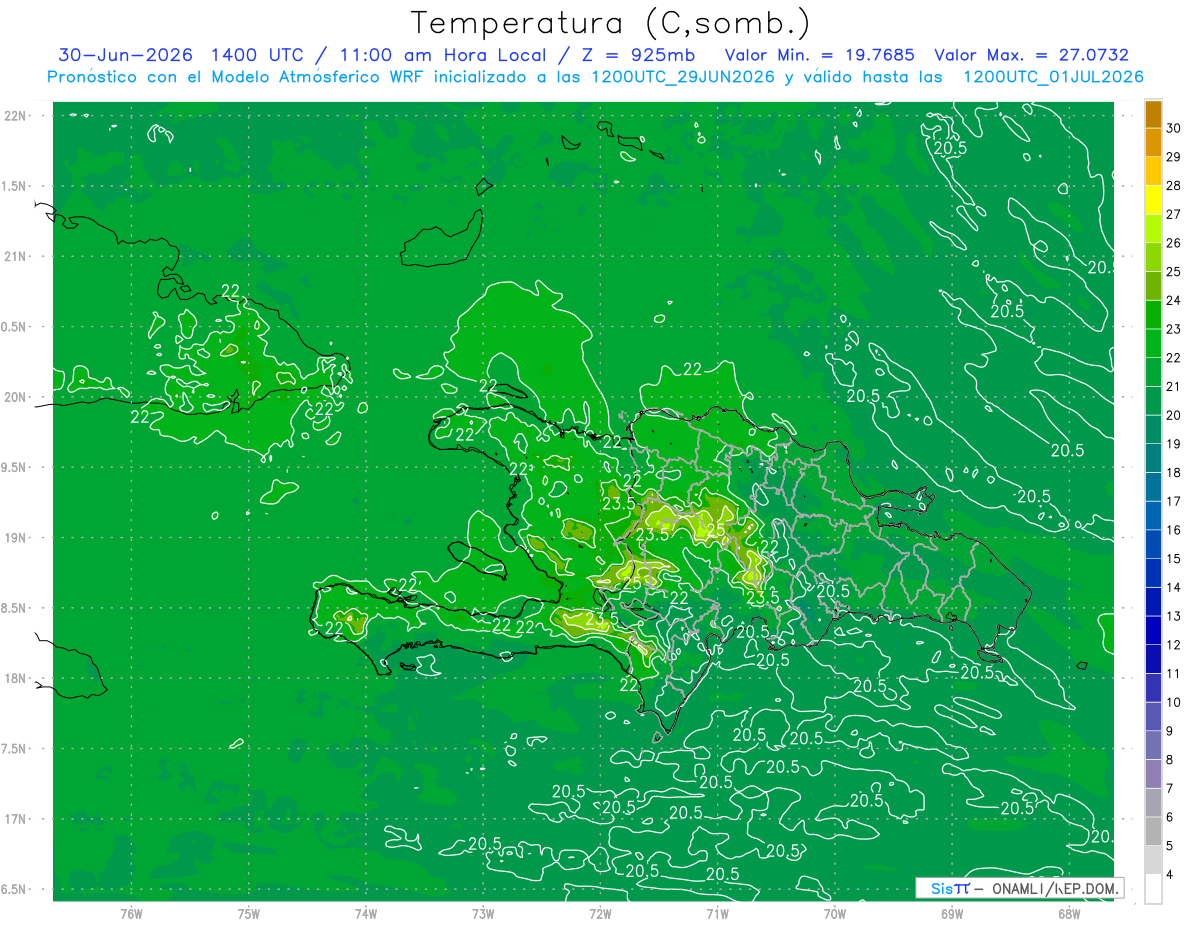1200x927 pixels.
Task: Select the date text "30-Jun-2026"
Action: tap(127, 55)
